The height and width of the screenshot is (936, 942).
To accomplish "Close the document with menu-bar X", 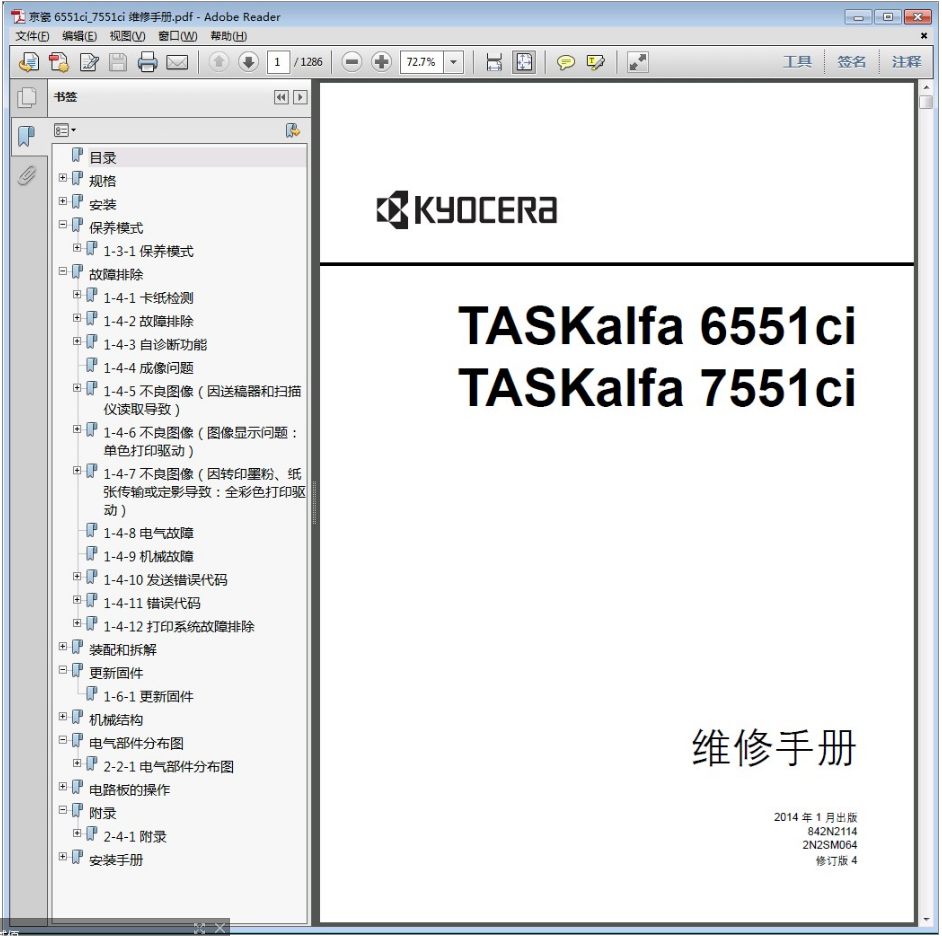I will tap(924, 36).
